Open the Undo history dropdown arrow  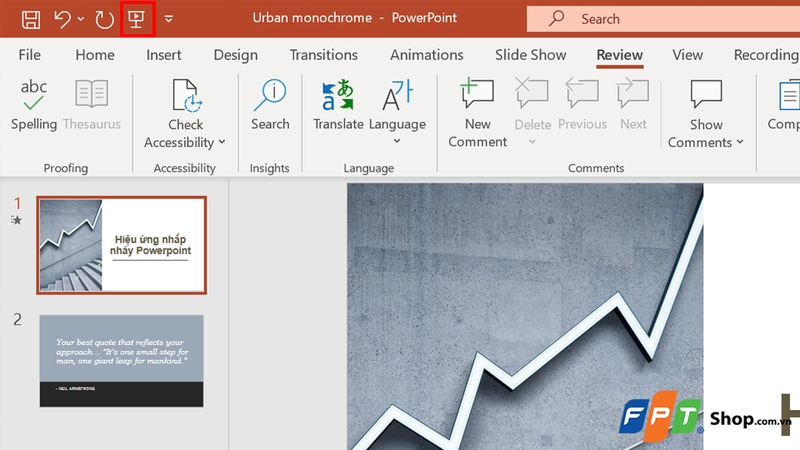[81, 19]
